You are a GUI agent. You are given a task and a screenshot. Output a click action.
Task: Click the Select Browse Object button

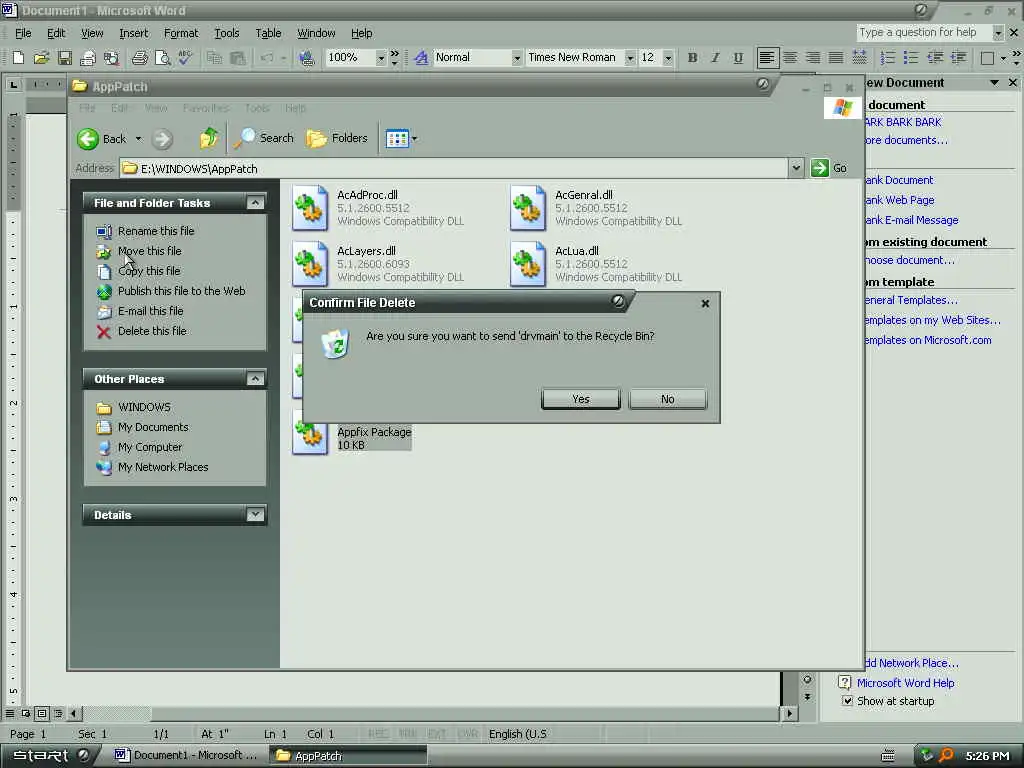[807, 680]
